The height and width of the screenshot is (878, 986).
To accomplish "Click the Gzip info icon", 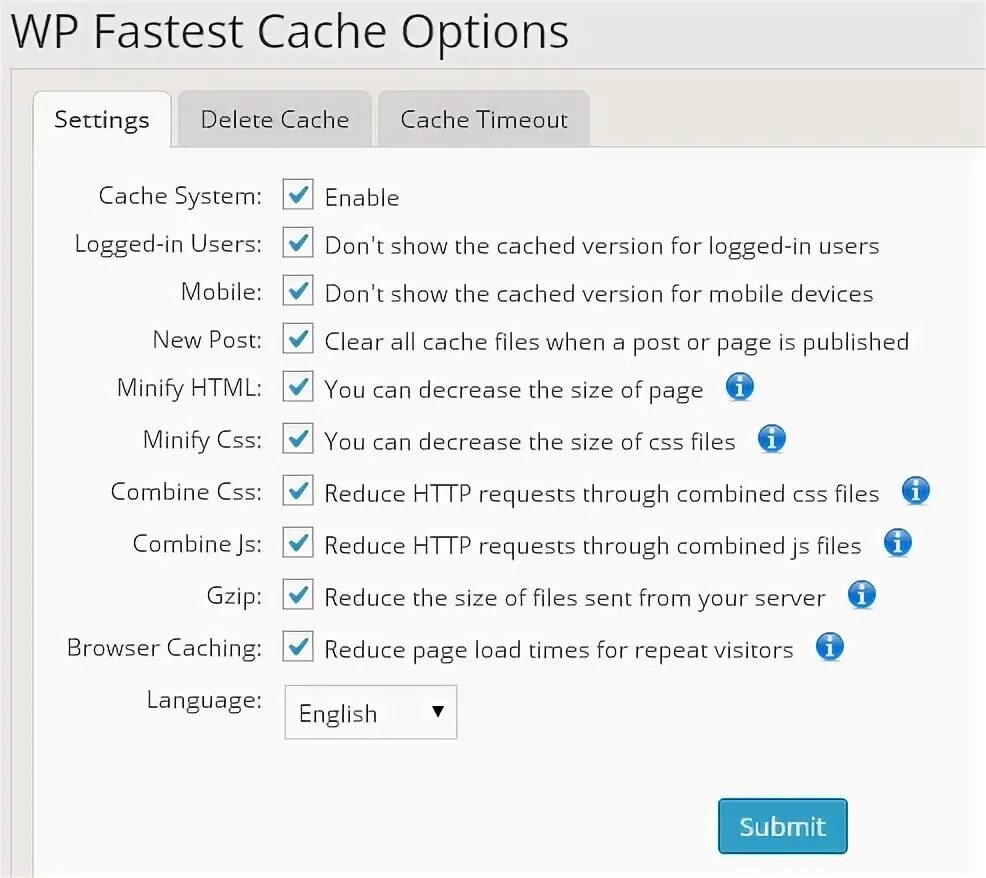I will (x=861, y=595).
